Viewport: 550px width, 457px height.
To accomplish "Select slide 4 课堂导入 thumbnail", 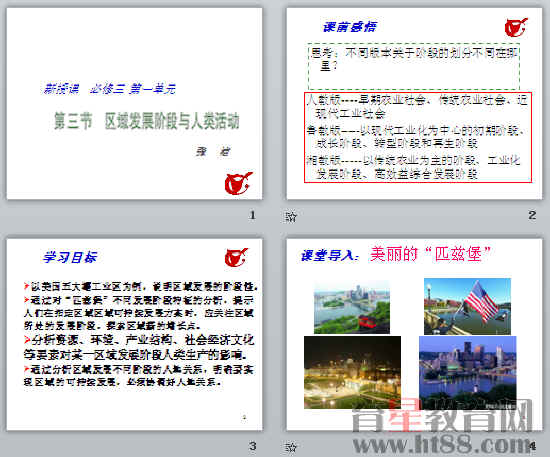I will coord(414,335).
